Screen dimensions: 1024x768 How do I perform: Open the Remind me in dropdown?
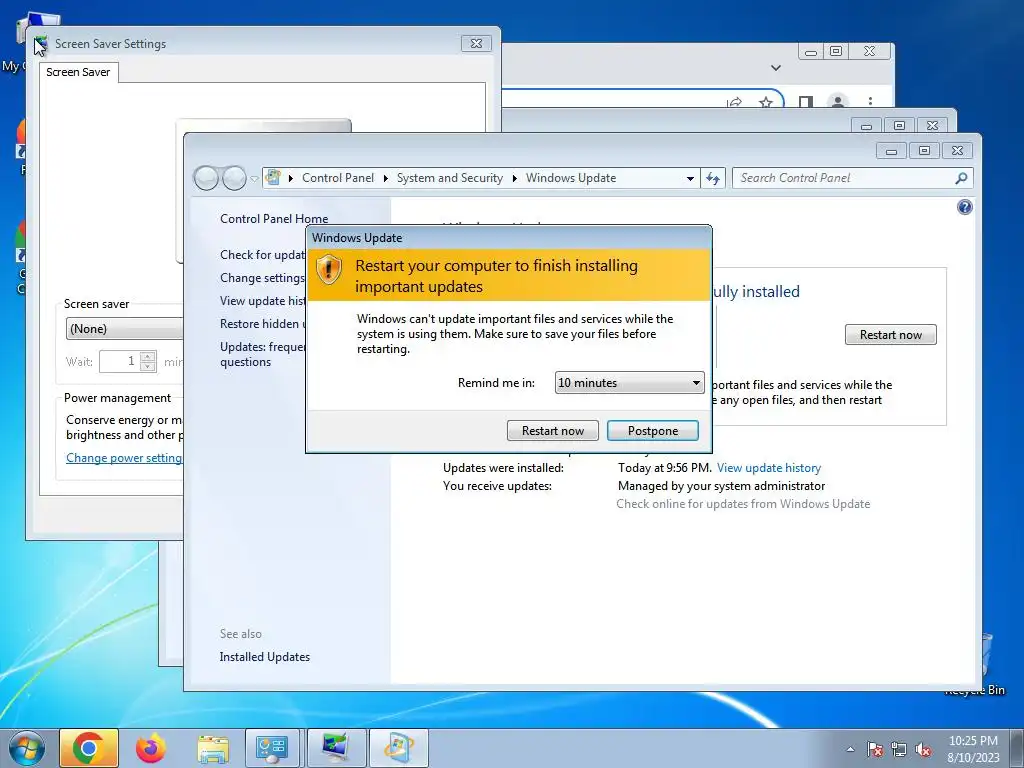pyautogui.click(x=629, y=383)
